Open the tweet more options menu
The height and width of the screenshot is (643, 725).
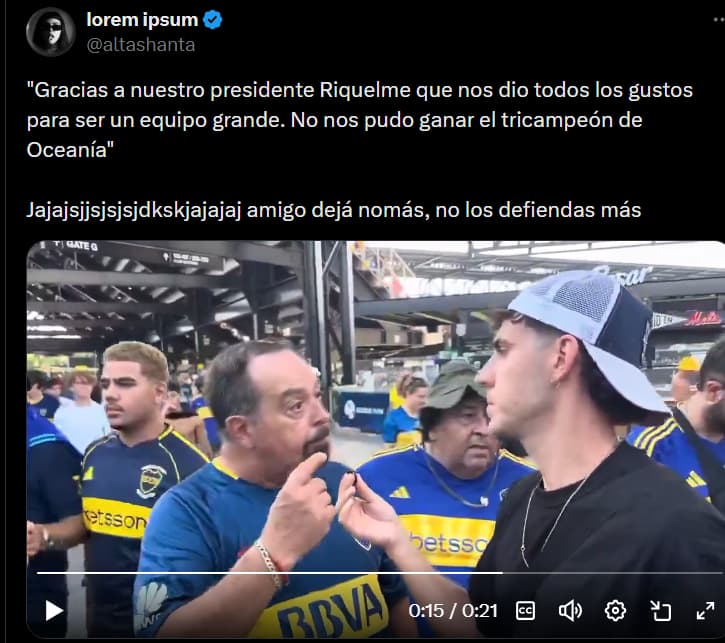(719, 20)
